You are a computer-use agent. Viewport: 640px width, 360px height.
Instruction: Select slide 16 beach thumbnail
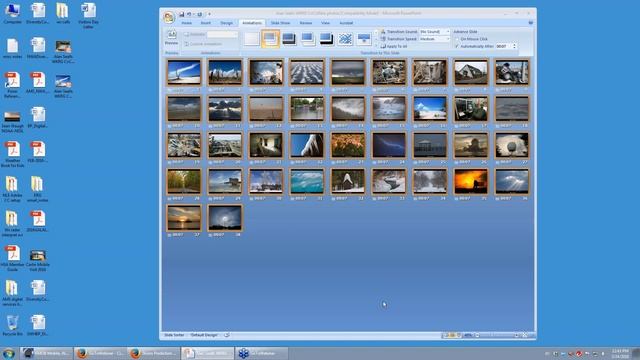pos(430,109)
